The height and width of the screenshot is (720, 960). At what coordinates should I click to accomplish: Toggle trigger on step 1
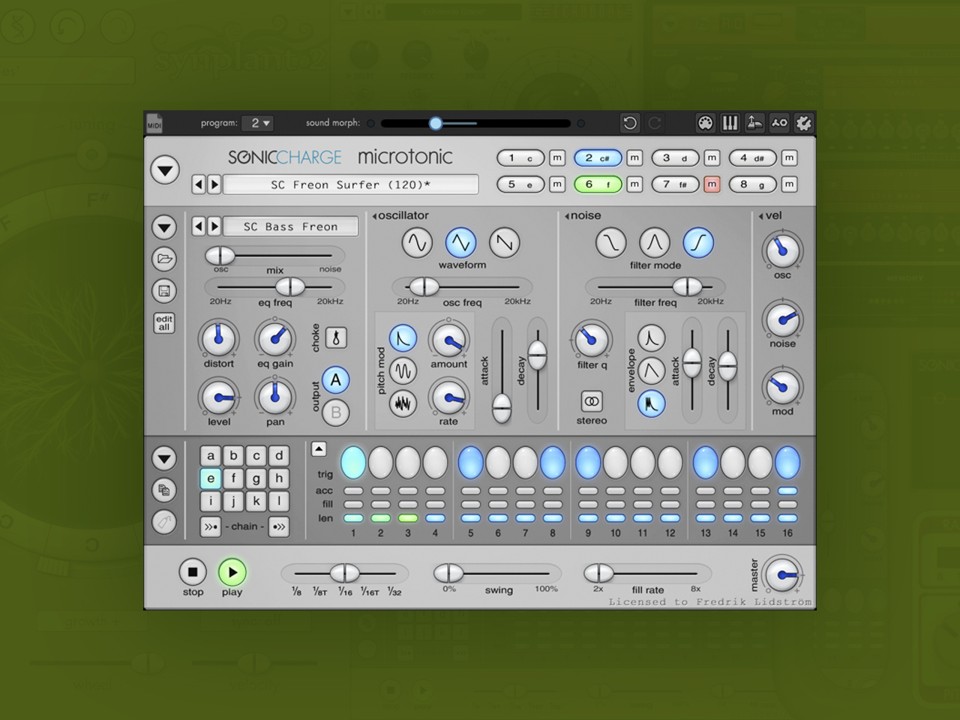tap(353, 462)
